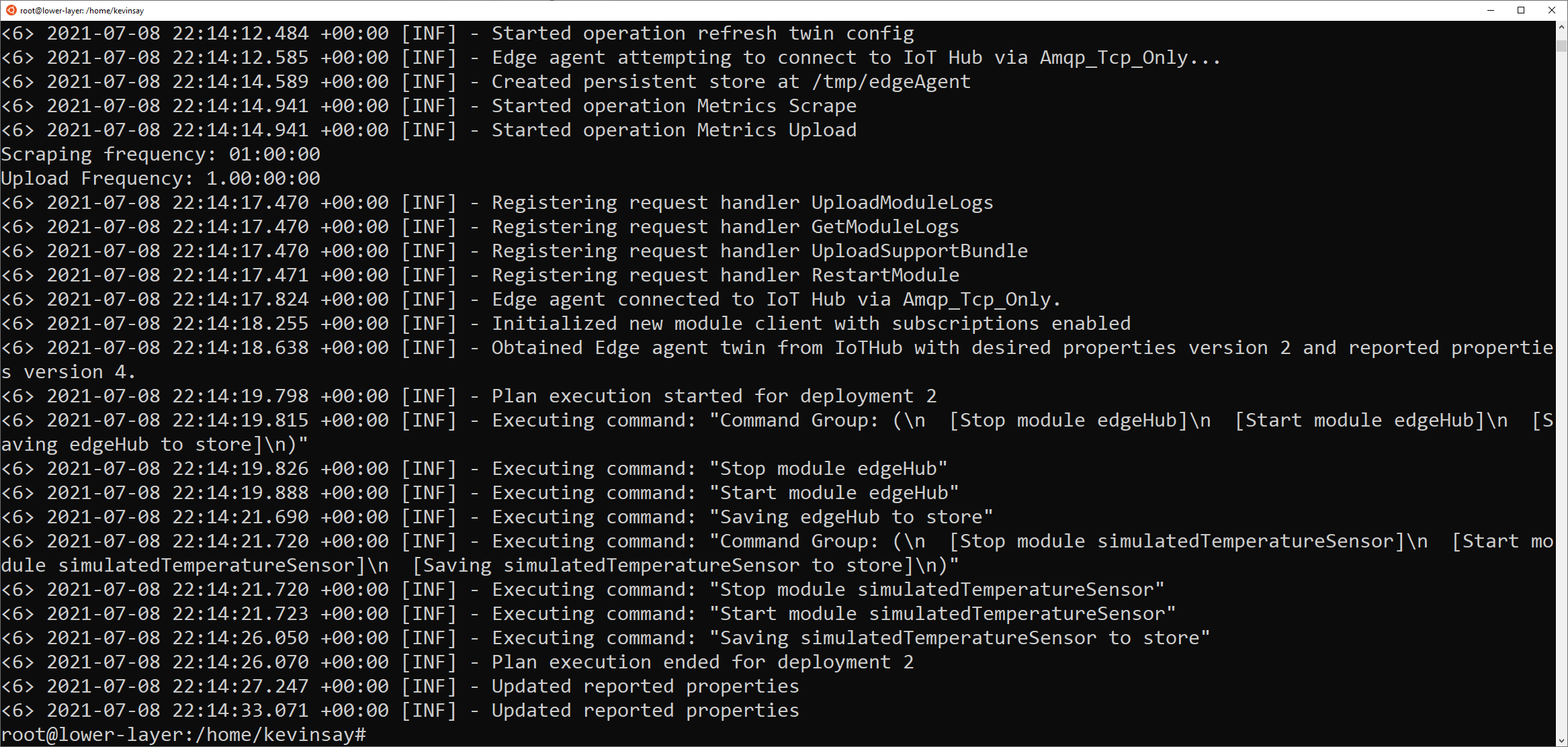Click the scrollbar thumb at the top

point(1560,47)
